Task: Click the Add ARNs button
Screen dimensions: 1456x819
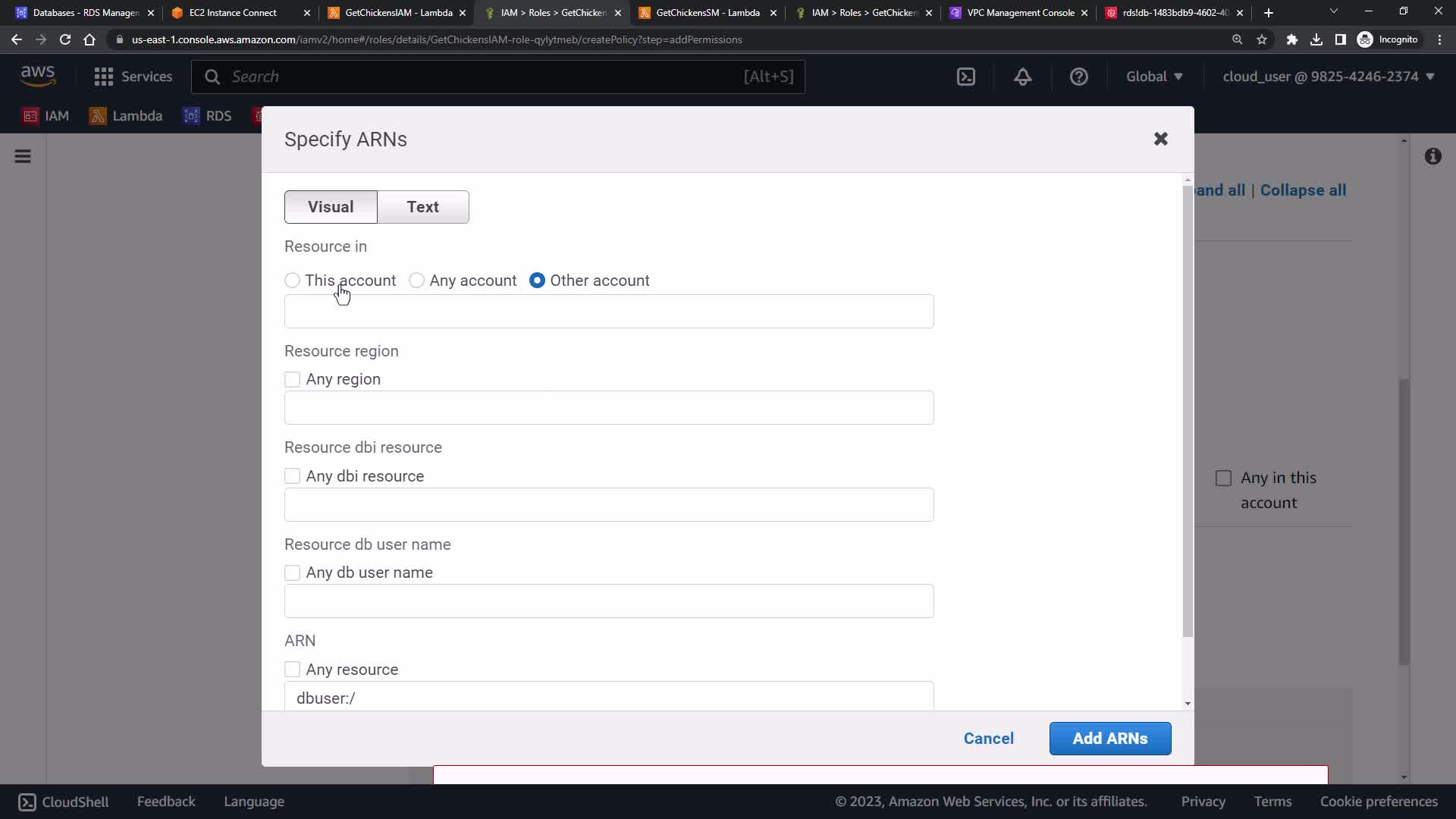Action: coord(1109,739)
